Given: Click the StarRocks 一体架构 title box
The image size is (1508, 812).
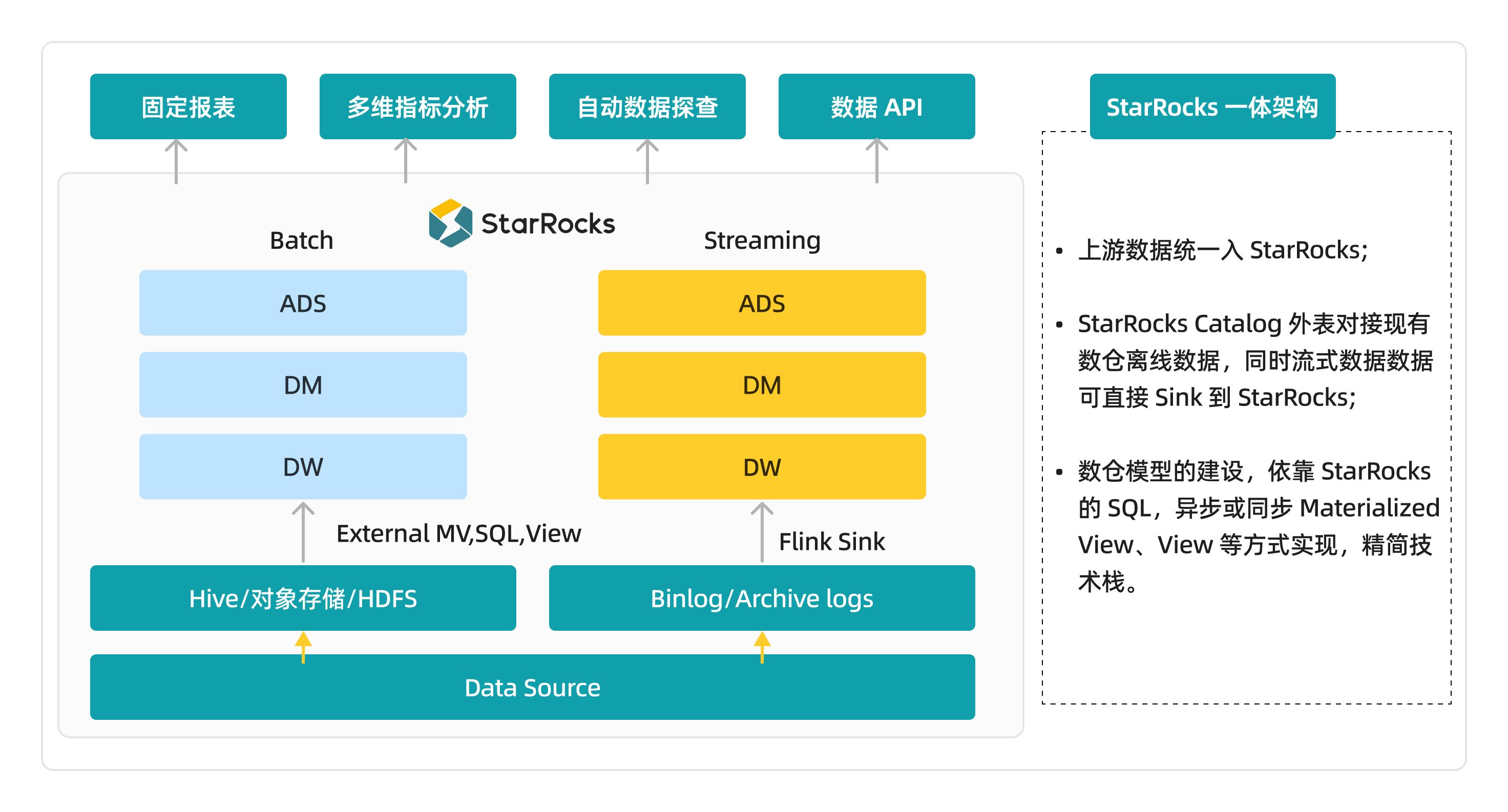Looking at the screenshot, I should [1212, 106].
